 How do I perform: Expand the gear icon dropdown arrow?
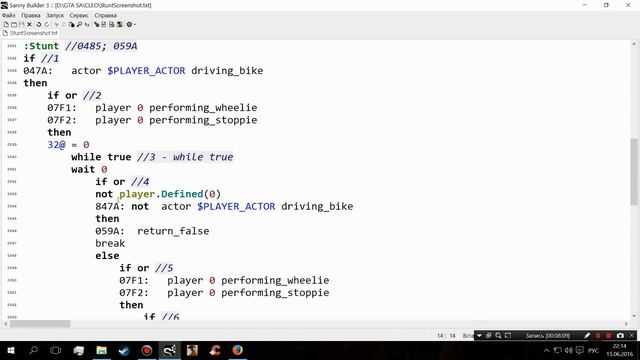(135, 24)
